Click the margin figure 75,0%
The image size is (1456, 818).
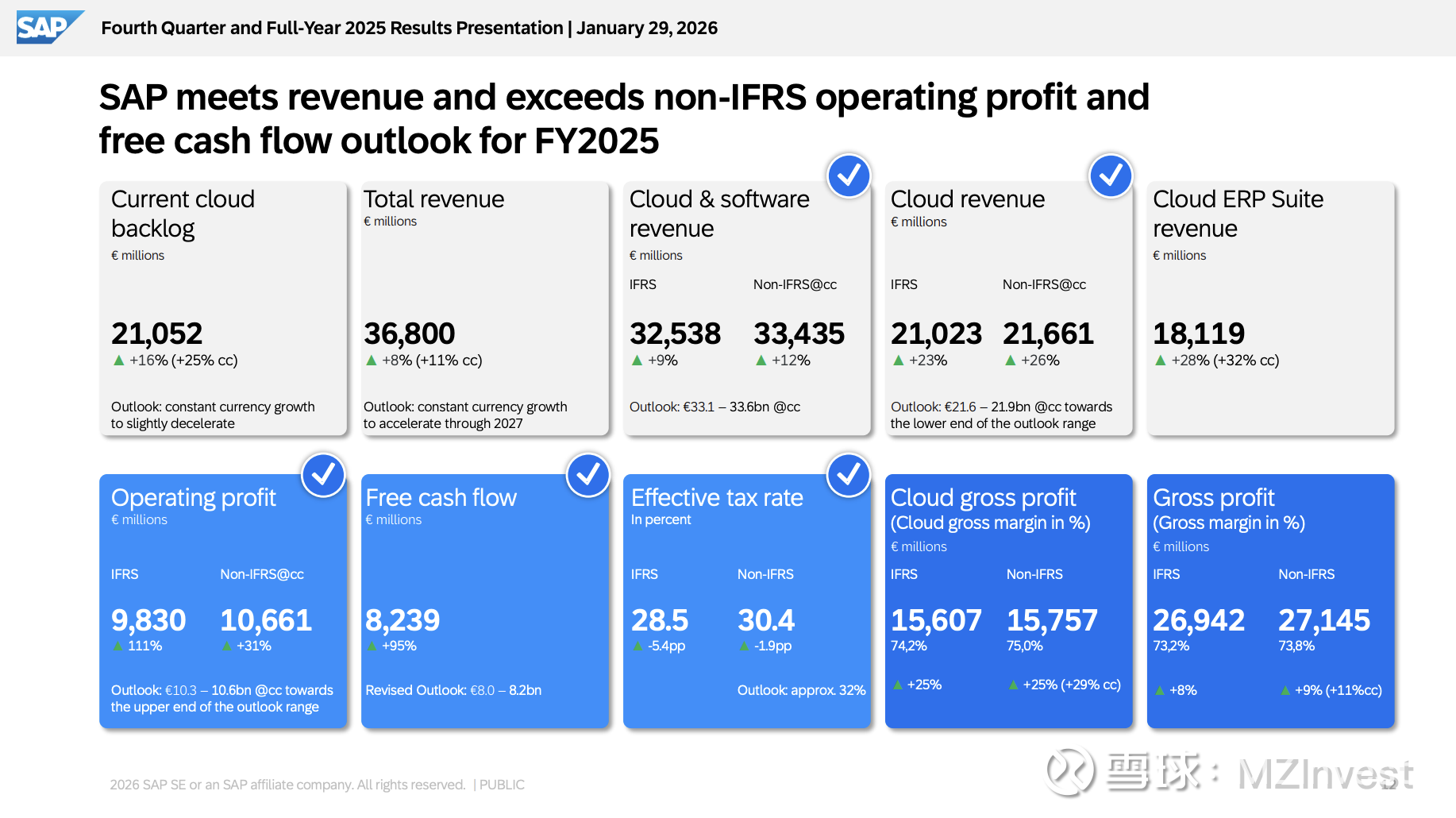coord(1025,646)
